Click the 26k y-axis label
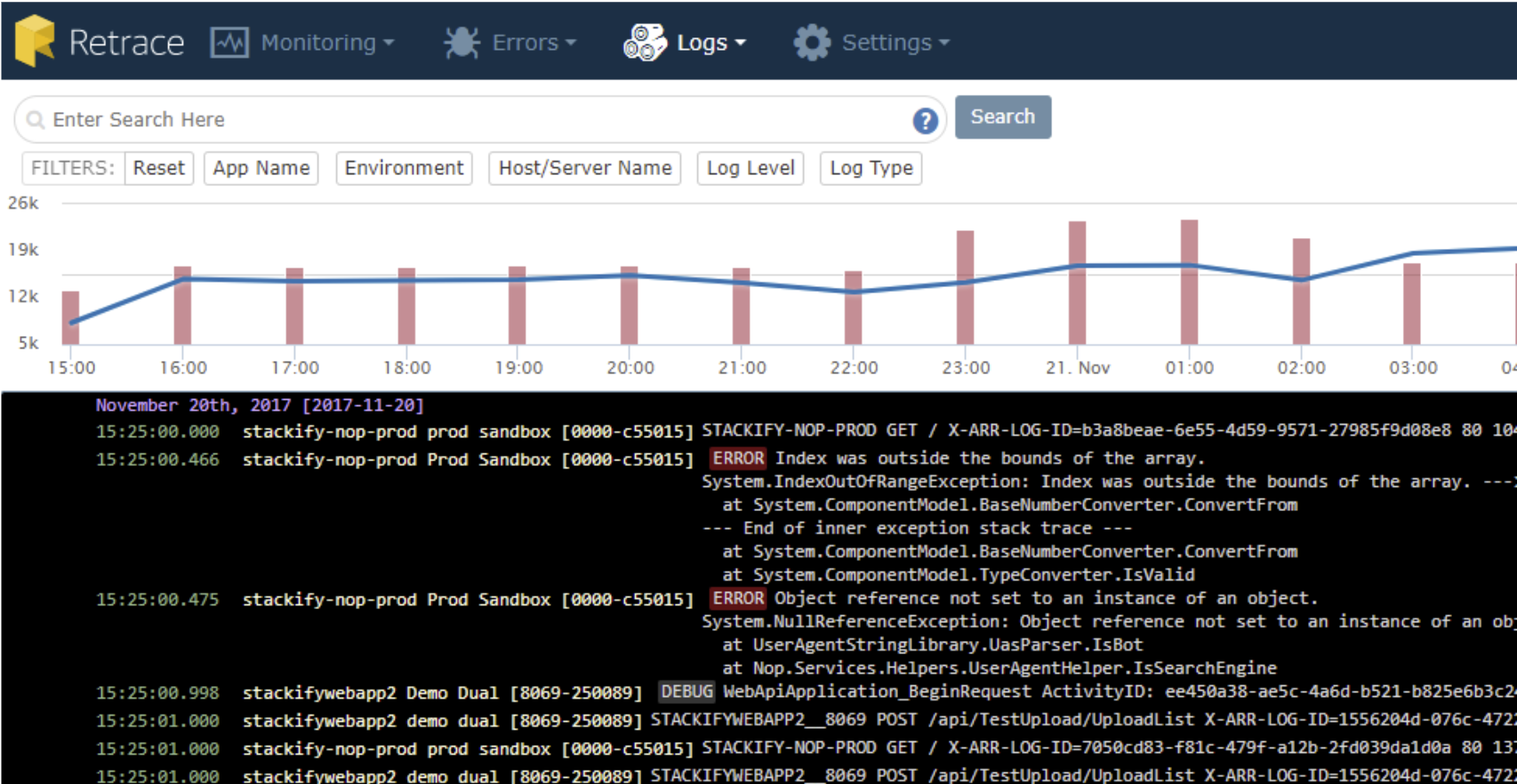 [x=23, y=204]
